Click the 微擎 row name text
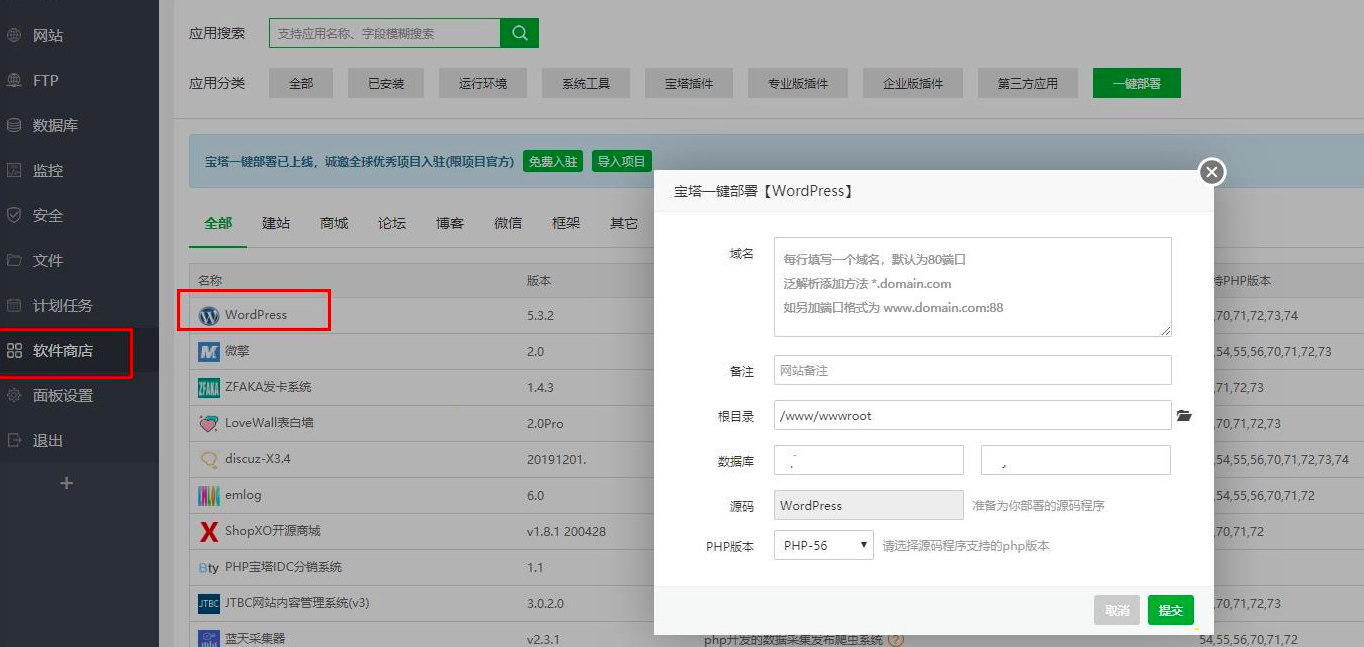This screenshot has width=1364, height=647. click(x=237, y=351)
